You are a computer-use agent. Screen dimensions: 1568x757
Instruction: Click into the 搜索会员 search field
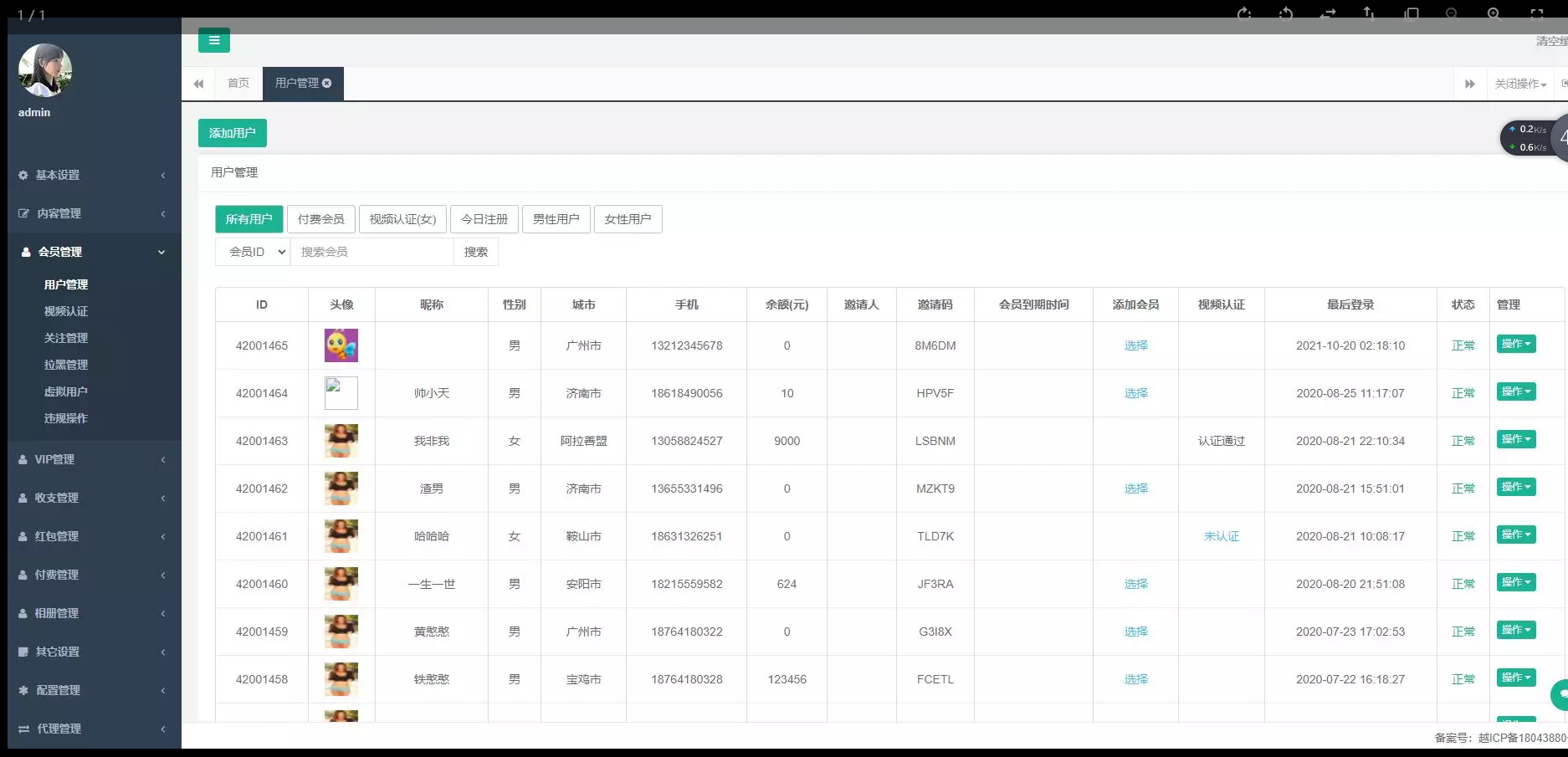tap(372, 252)
